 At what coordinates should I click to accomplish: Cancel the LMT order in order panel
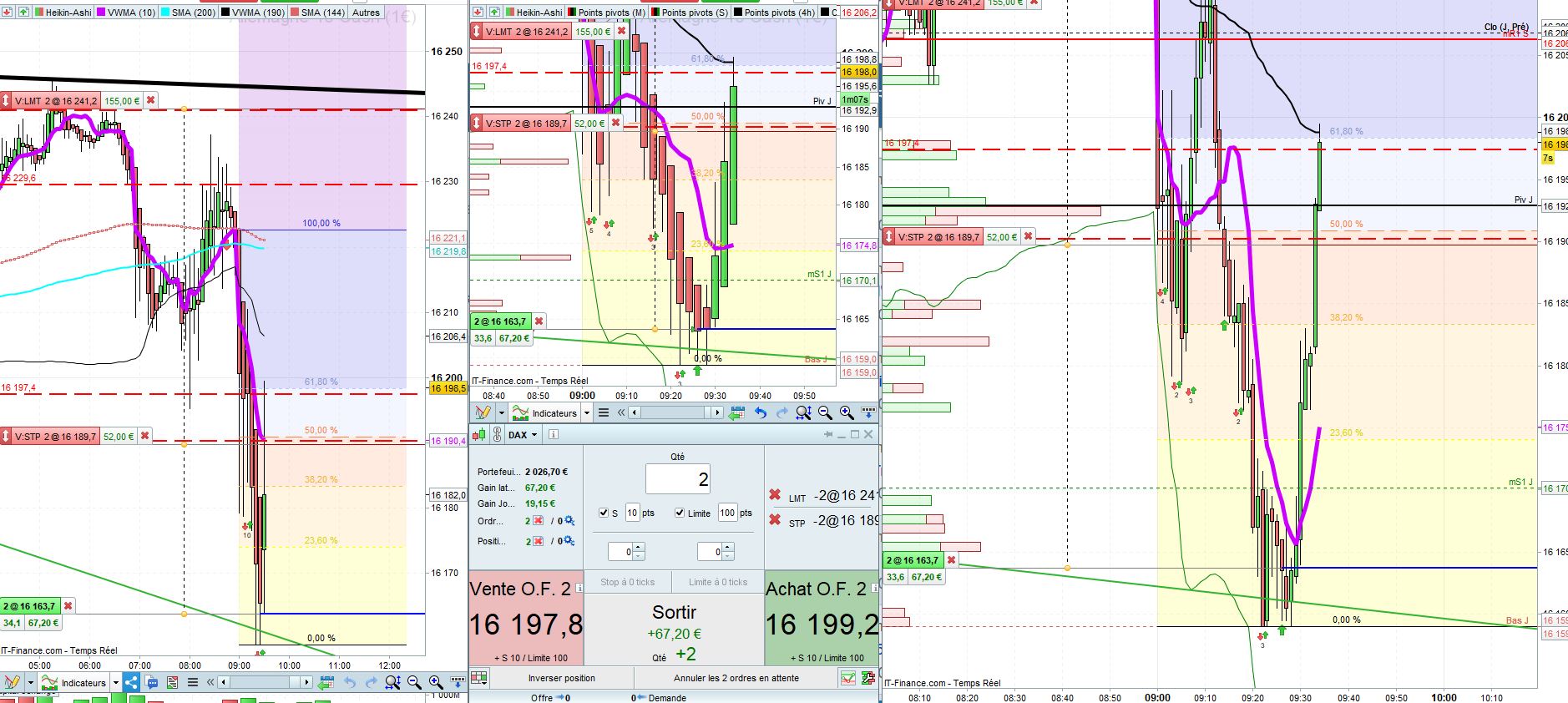click(x=775, y=496)
